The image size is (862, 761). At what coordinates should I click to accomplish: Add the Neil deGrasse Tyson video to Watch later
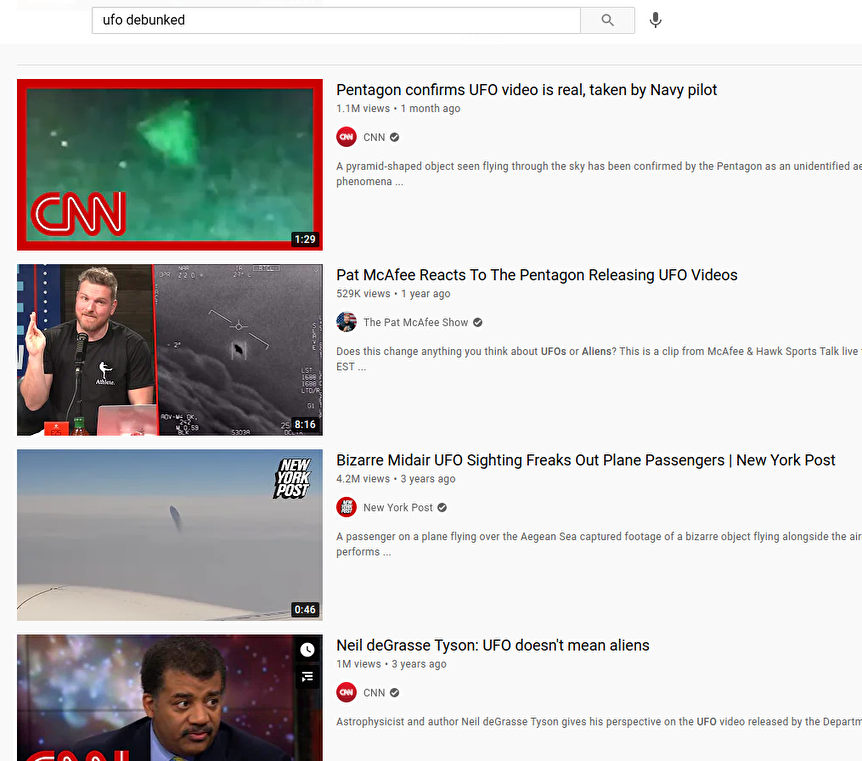point(307,650)
